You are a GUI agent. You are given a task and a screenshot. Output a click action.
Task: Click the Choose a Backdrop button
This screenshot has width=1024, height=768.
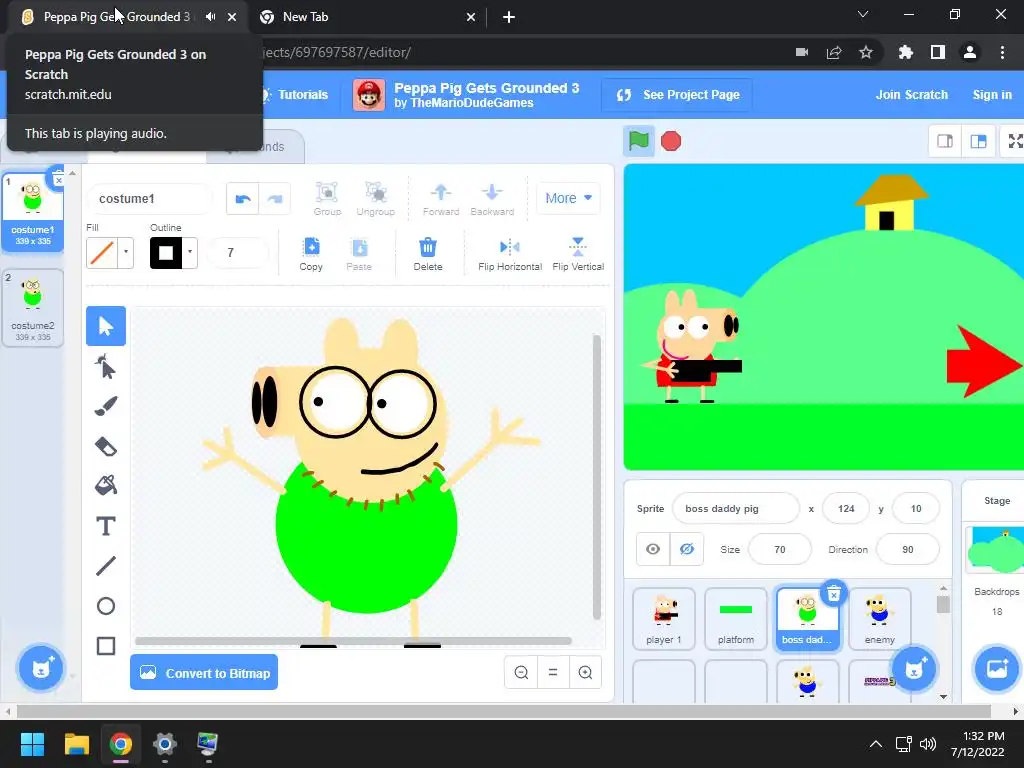tap(997, 668)
